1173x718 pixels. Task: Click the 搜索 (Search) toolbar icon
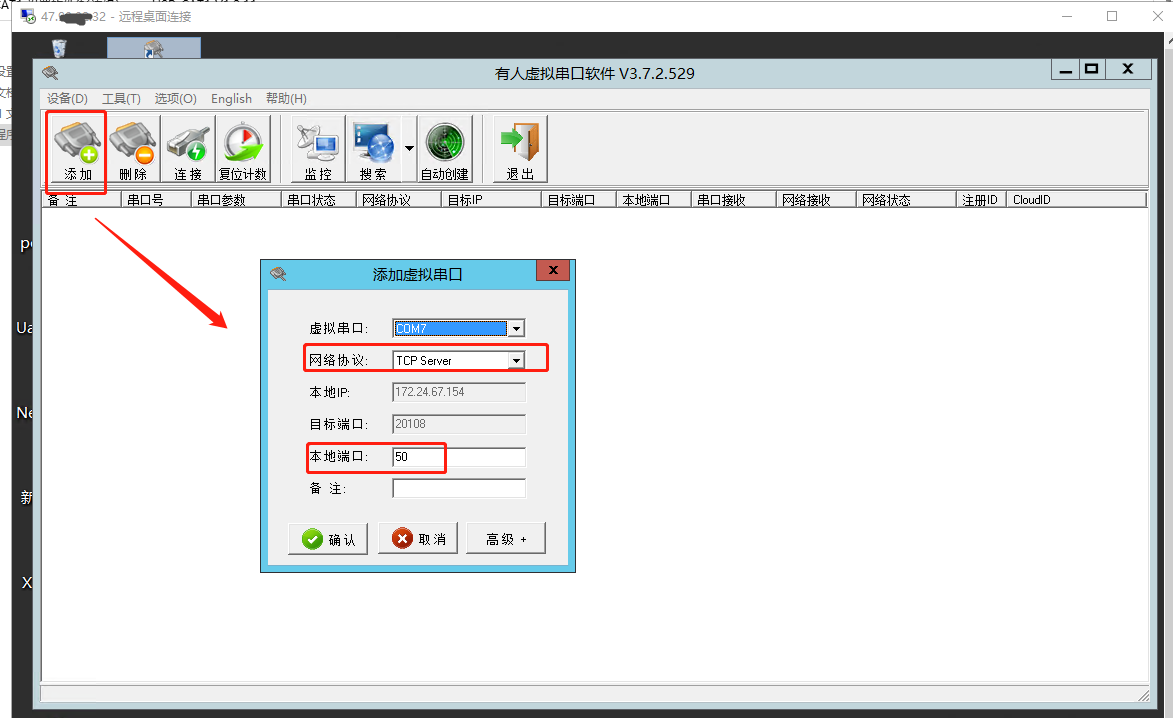(x=372, y=150)
